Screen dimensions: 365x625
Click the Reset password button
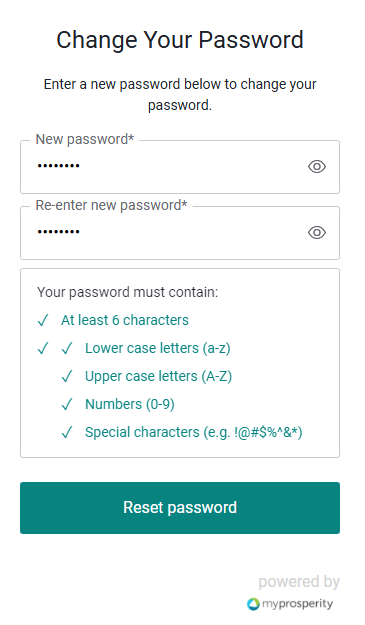coord(180,508)
